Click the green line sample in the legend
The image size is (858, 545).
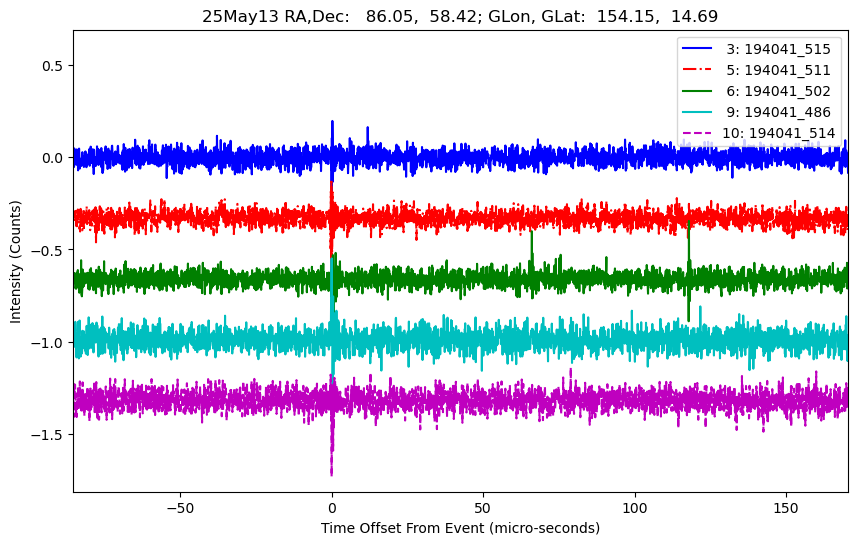click(697, 91)
